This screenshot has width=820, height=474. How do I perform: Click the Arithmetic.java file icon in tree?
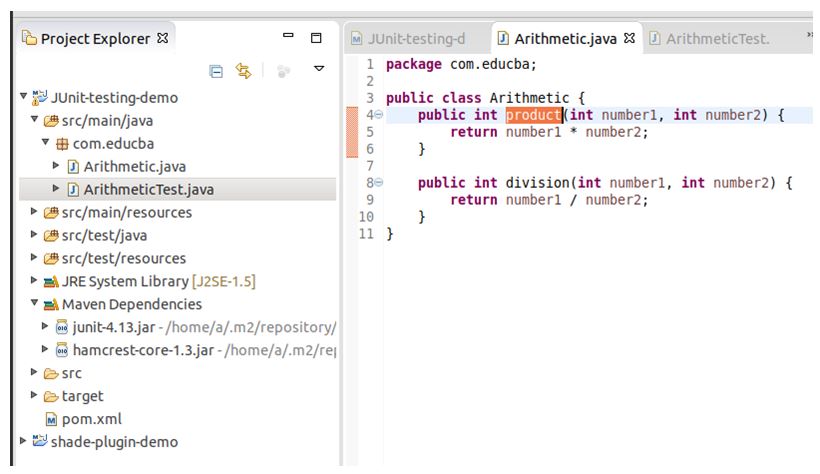coord(73,167)
